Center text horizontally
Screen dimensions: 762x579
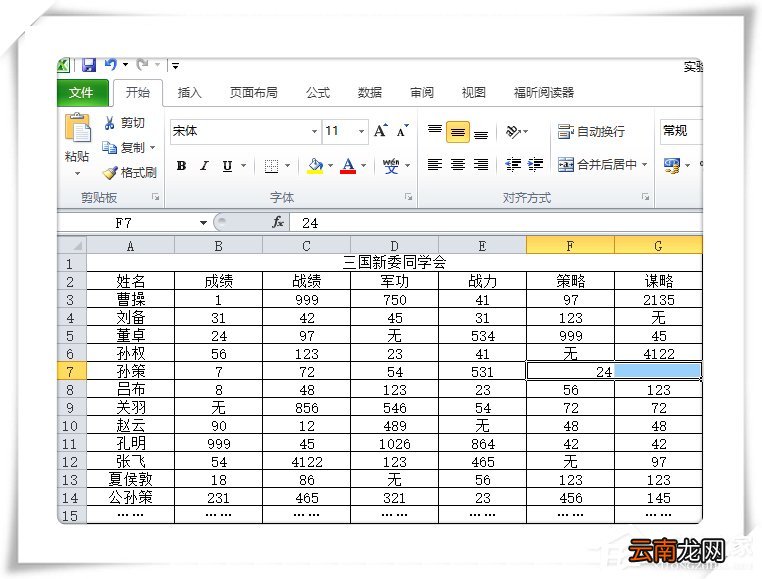(x=457, y=164)
